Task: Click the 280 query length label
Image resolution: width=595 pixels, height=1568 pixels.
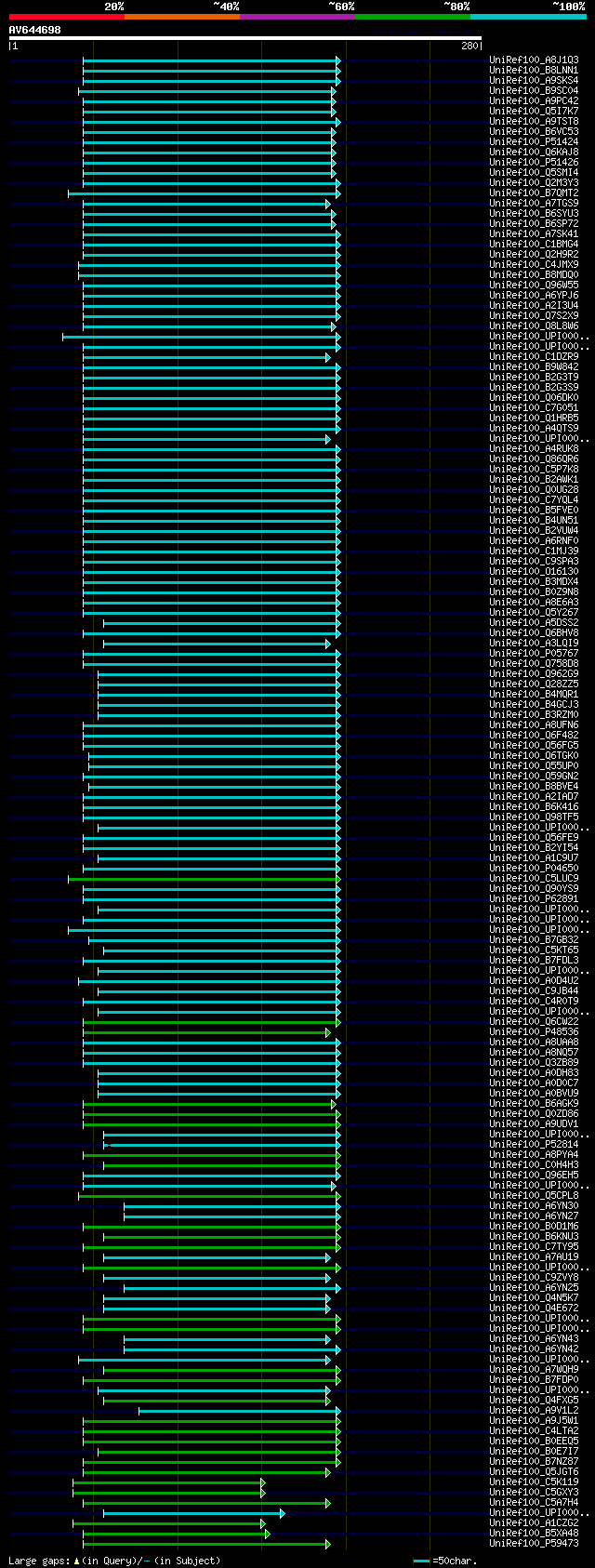Action: 469,47
